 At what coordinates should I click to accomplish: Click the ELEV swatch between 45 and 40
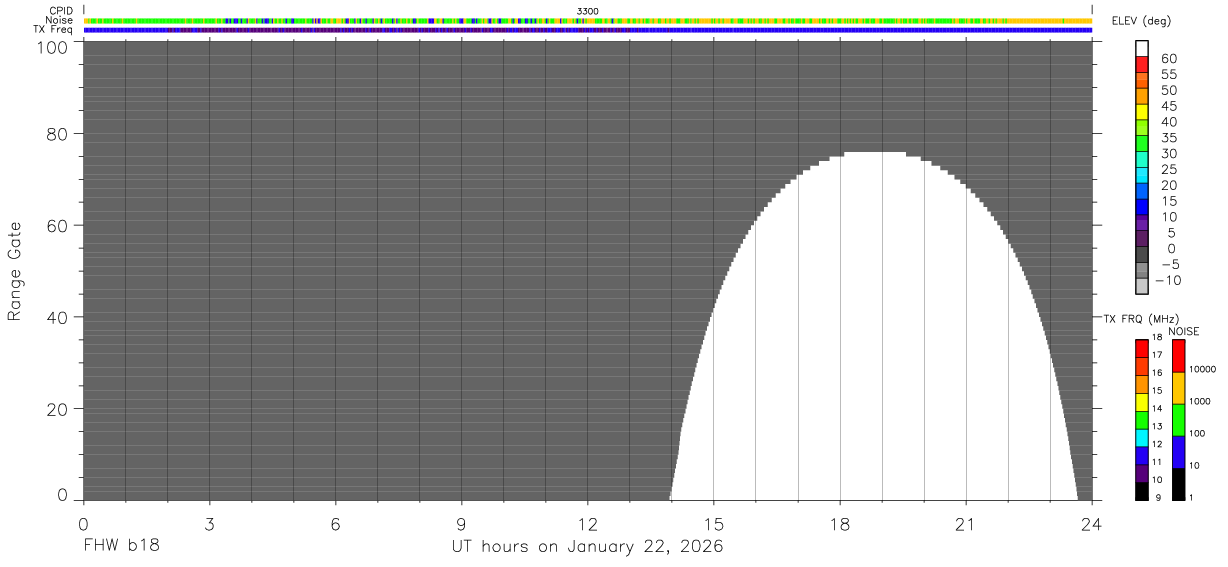point(1142,112)
